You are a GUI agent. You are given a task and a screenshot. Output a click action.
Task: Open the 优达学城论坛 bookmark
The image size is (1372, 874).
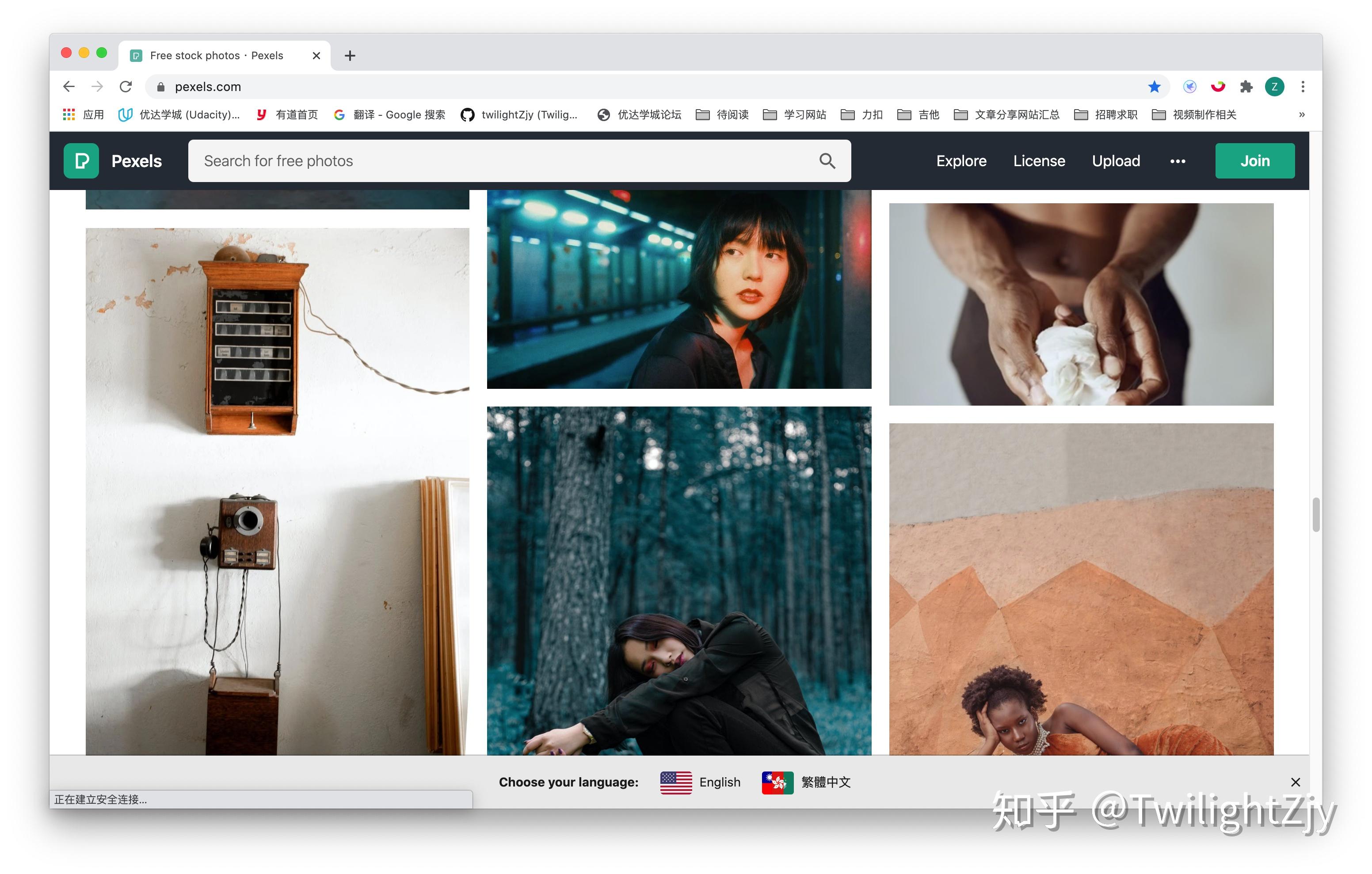click(x=639, y=114)
